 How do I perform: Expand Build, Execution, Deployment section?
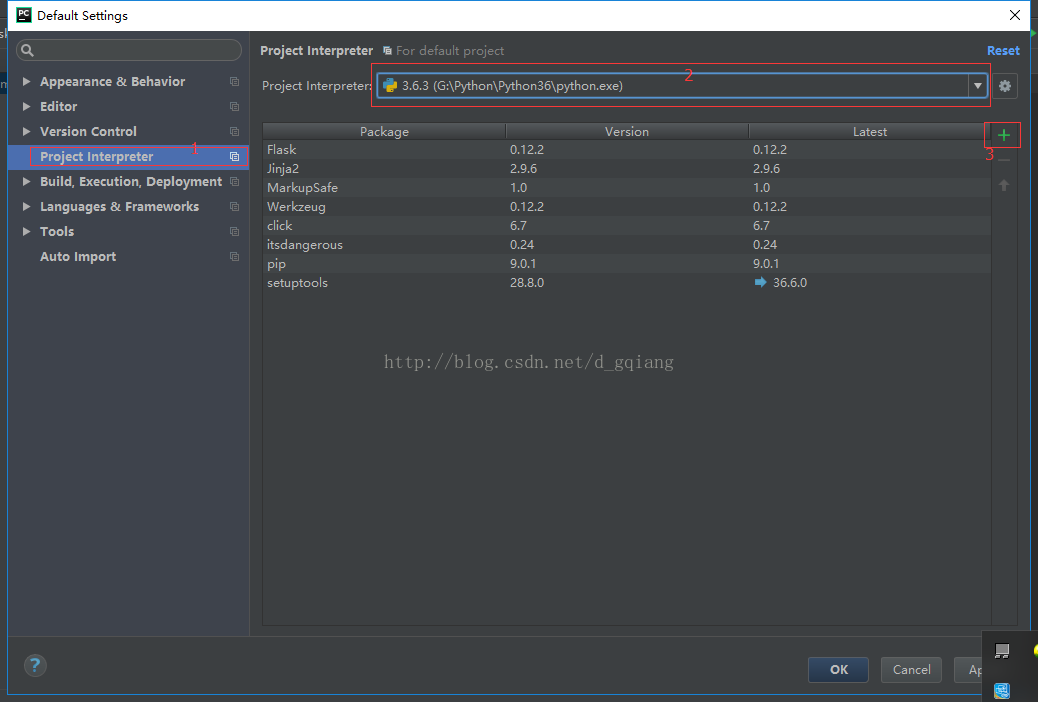[x=26, y=181]
